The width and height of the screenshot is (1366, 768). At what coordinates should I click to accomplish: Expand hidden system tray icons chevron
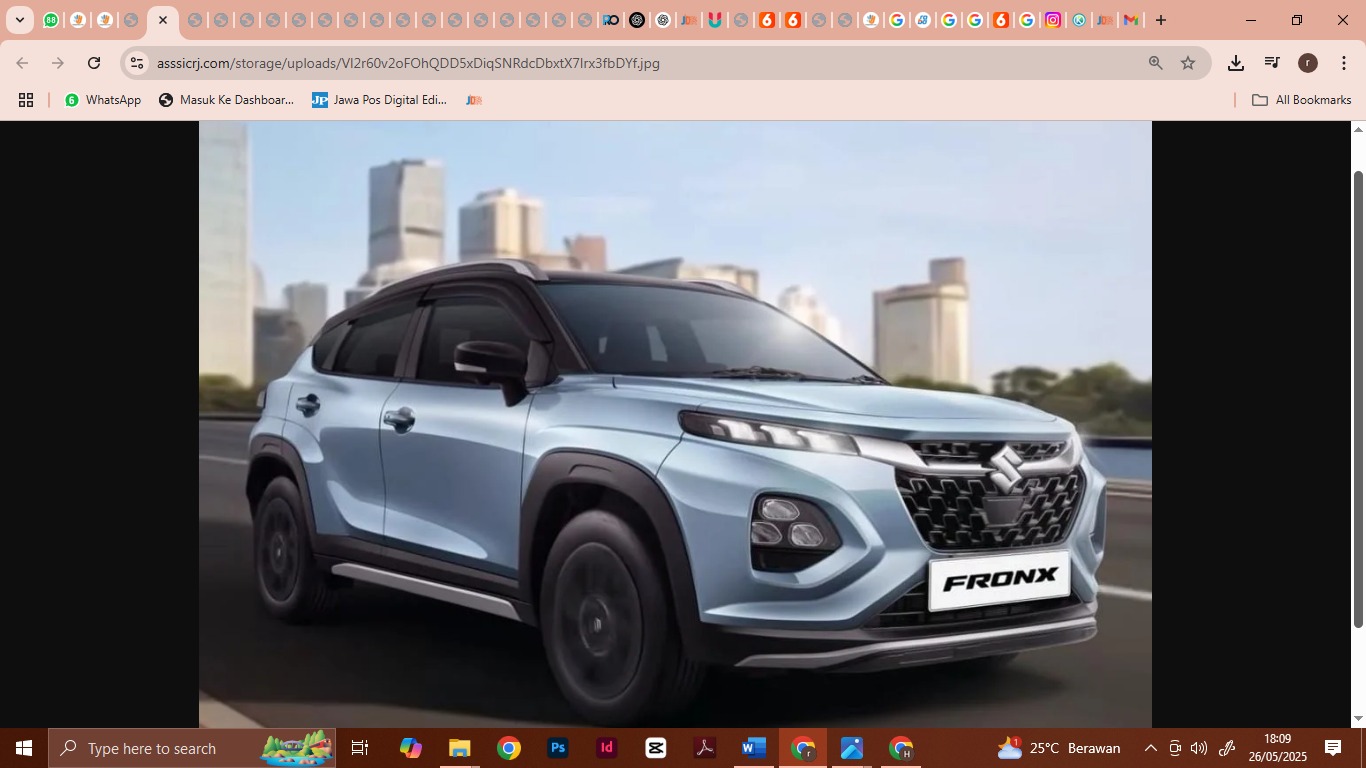(x=1151, y=748)
